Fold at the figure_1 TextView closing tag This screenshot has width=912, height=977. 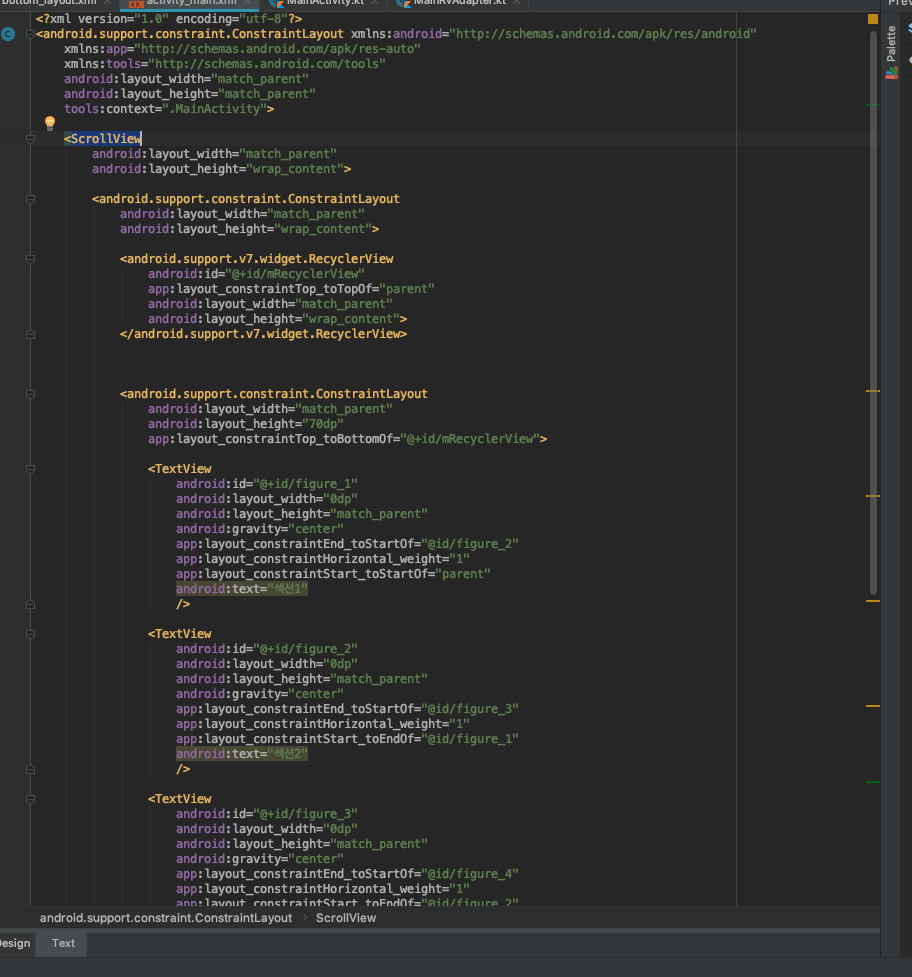click(30, 604)
